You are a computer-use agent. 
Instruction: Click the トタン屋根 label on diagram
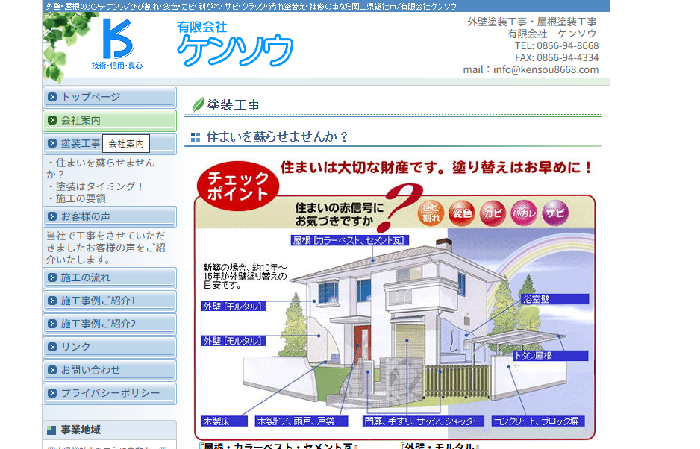coord(550,356)
